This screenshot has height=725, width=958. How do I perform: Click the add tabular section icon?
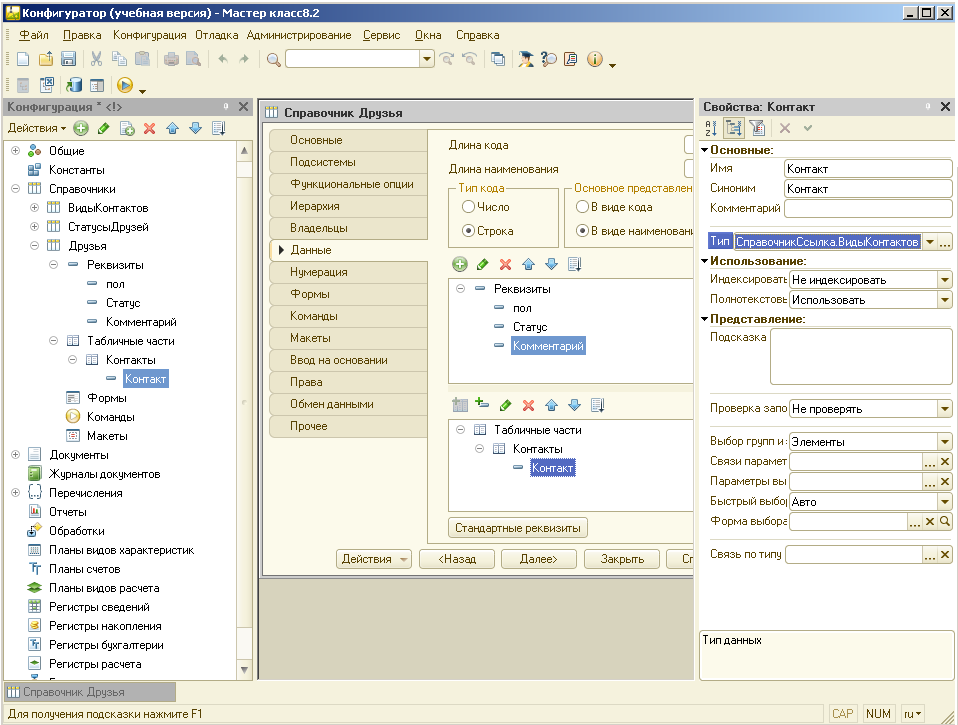(x=460, y=405)
